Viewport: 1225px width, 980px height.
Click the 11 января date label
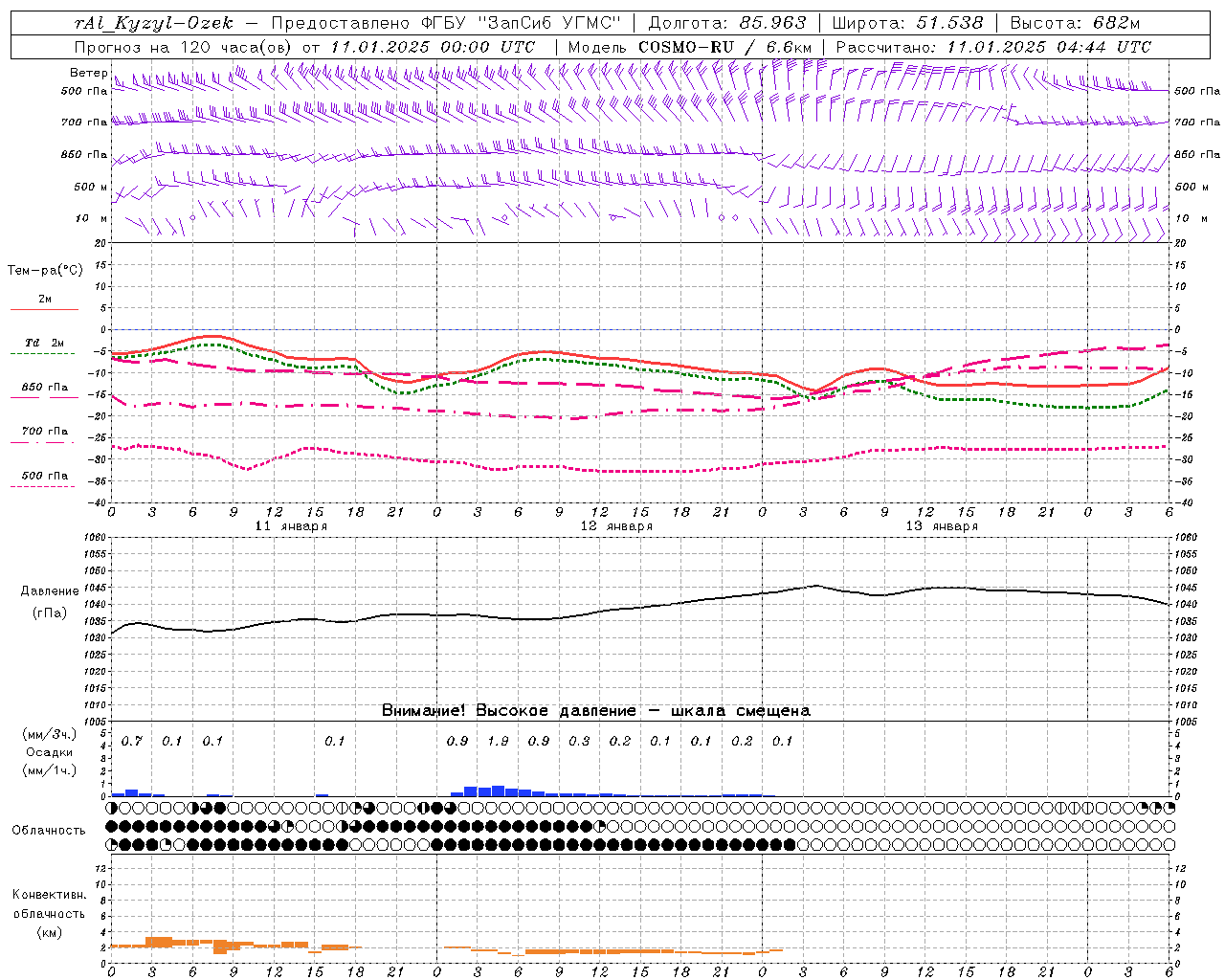click(291, 526)
